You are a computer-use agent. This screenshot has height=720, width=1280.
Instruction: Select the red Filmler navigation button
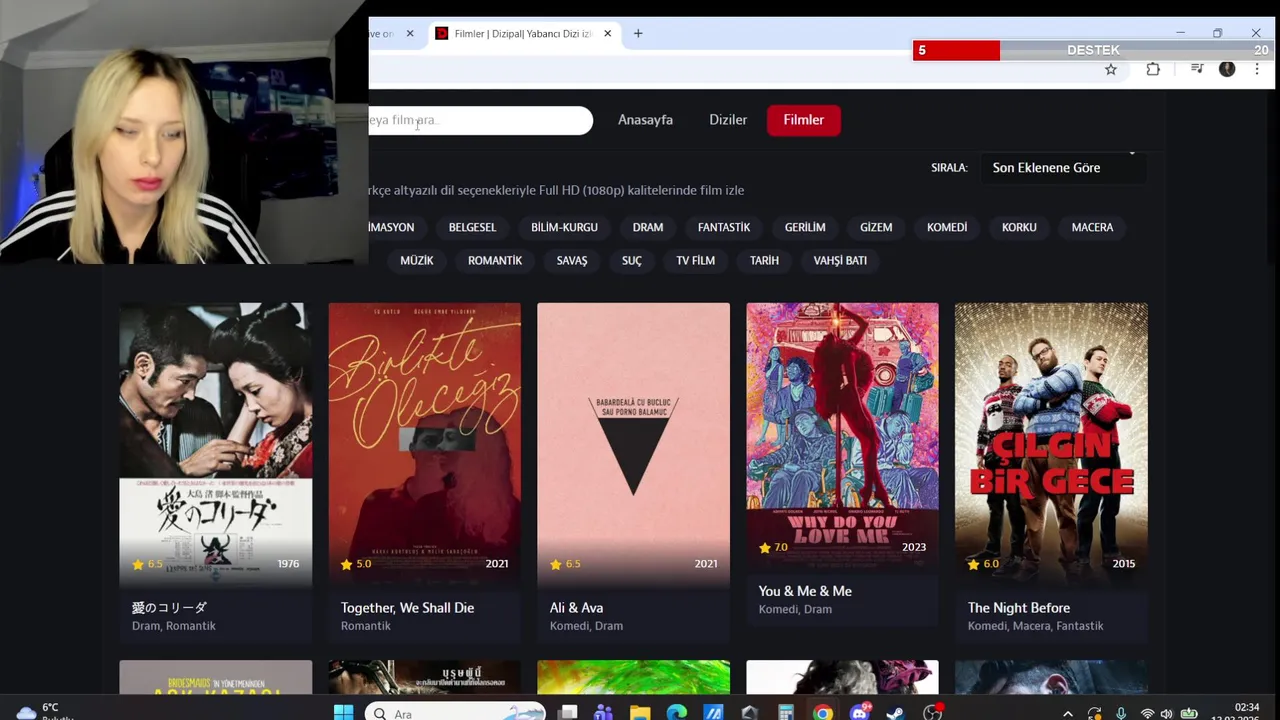tap(804, 120)
